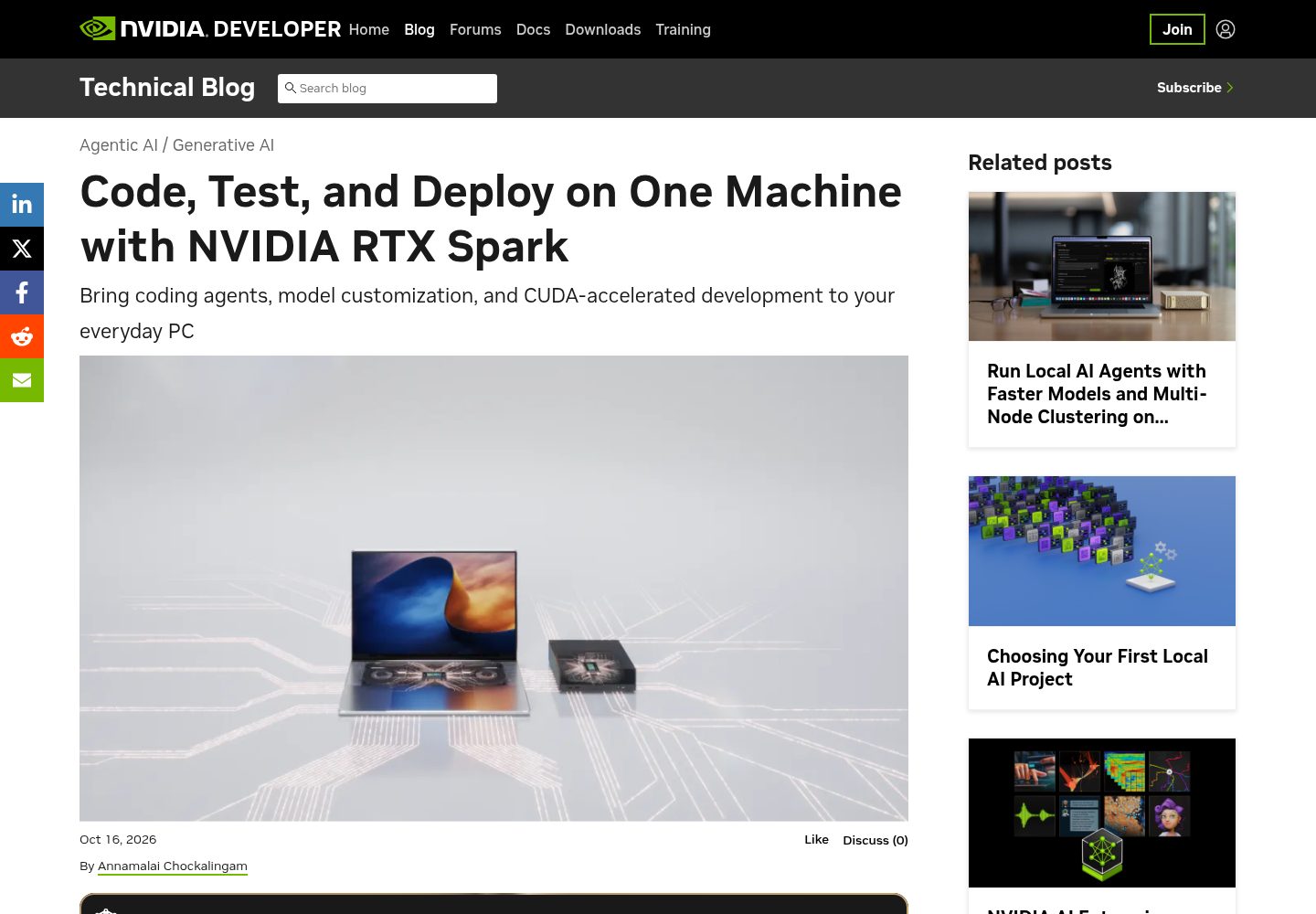Click the Subscribe chevron arrow
This screenshot has height=914, width=1316.
[x=1230, y=88]
